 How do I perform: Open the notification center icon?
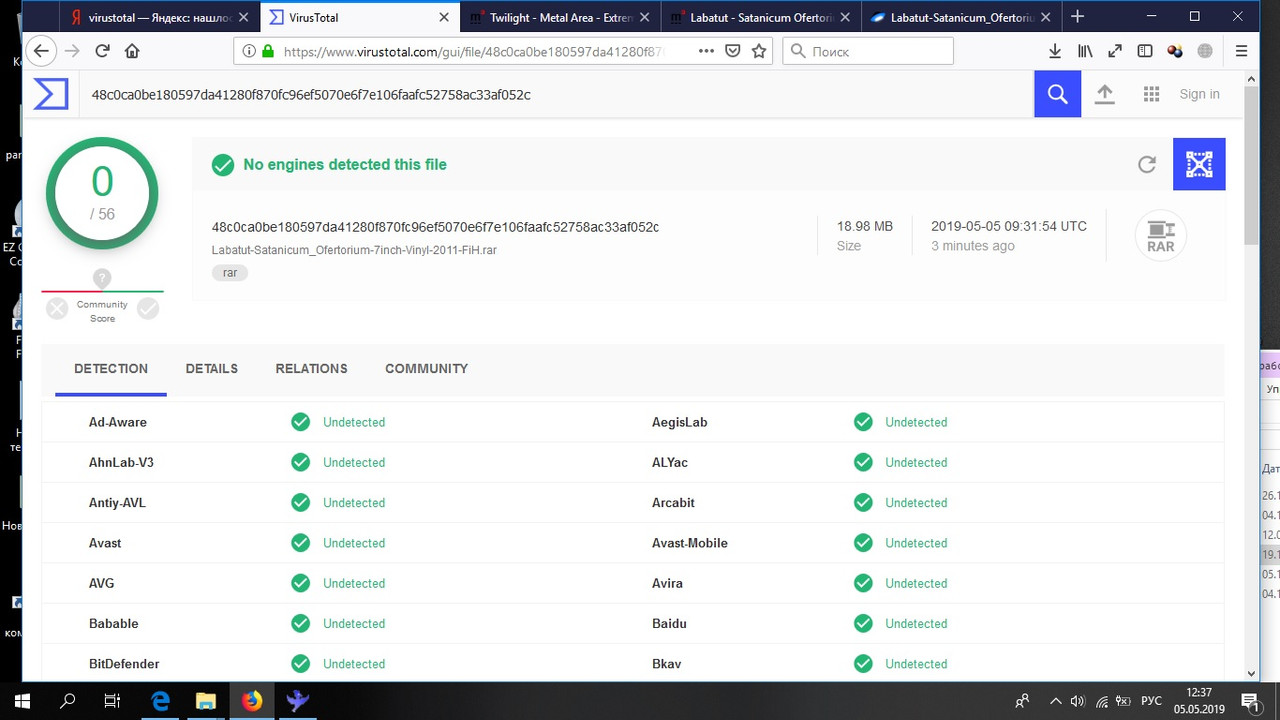(x=1249, y=701)
